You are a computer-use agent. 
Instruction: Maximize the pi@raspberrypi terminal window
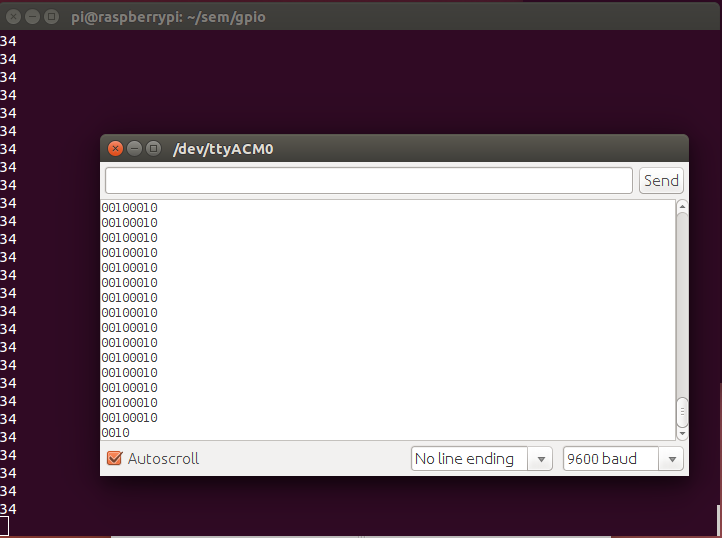click(51, 17)
